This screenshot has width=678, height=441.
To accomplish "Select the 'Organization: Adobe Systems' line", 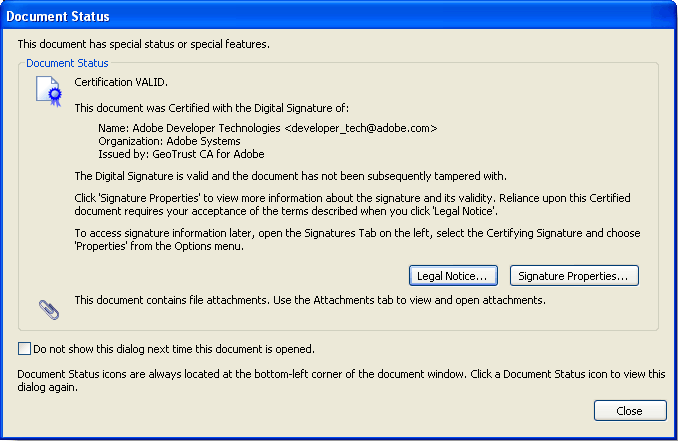I will (x=169, y=142).
